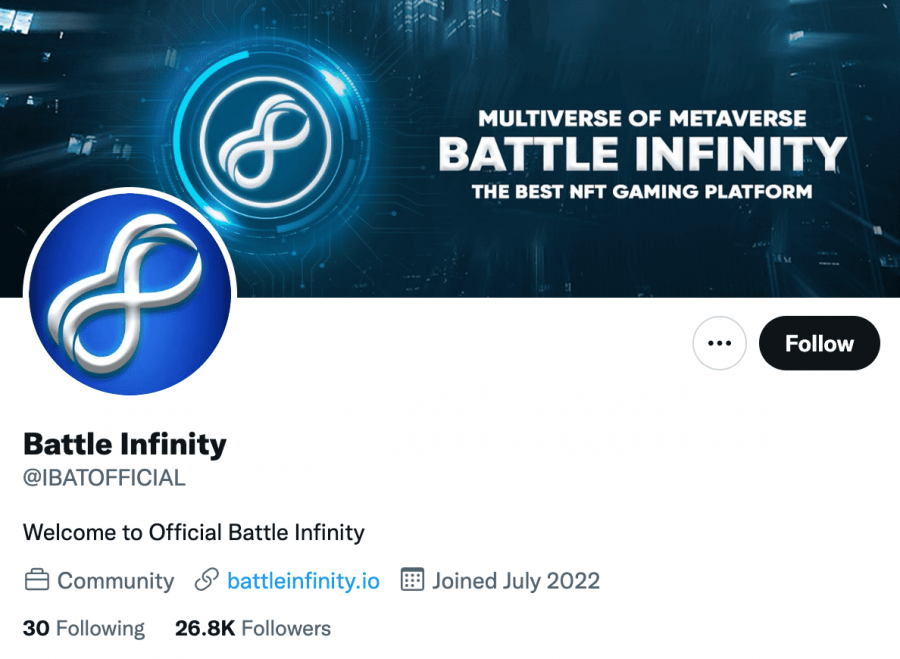Click the glowing infinity logo in banner
Image resolution: width=900 pixels, height=659 pixels.
click(266, 140)
